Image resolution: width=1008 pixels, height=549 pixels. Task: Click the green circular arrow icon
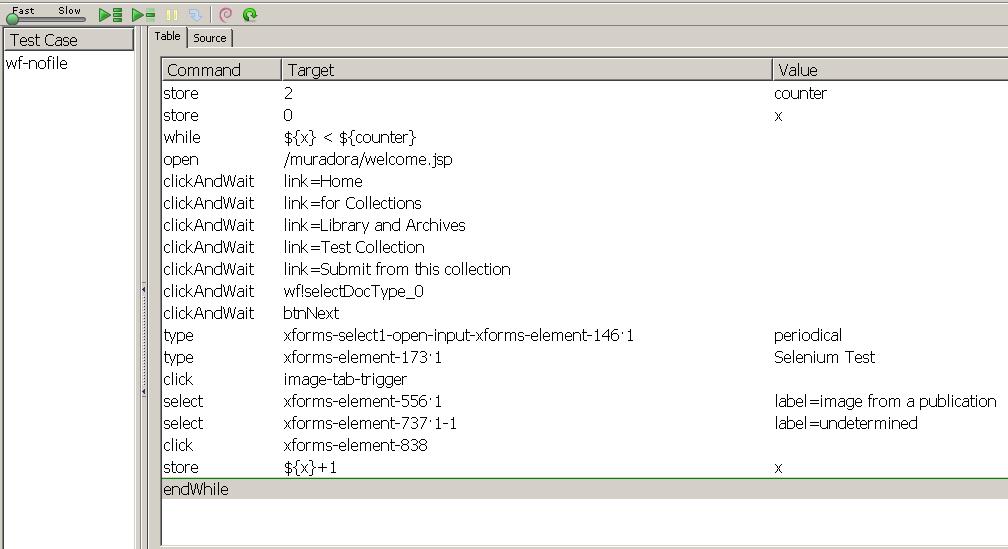pos(250,15)
